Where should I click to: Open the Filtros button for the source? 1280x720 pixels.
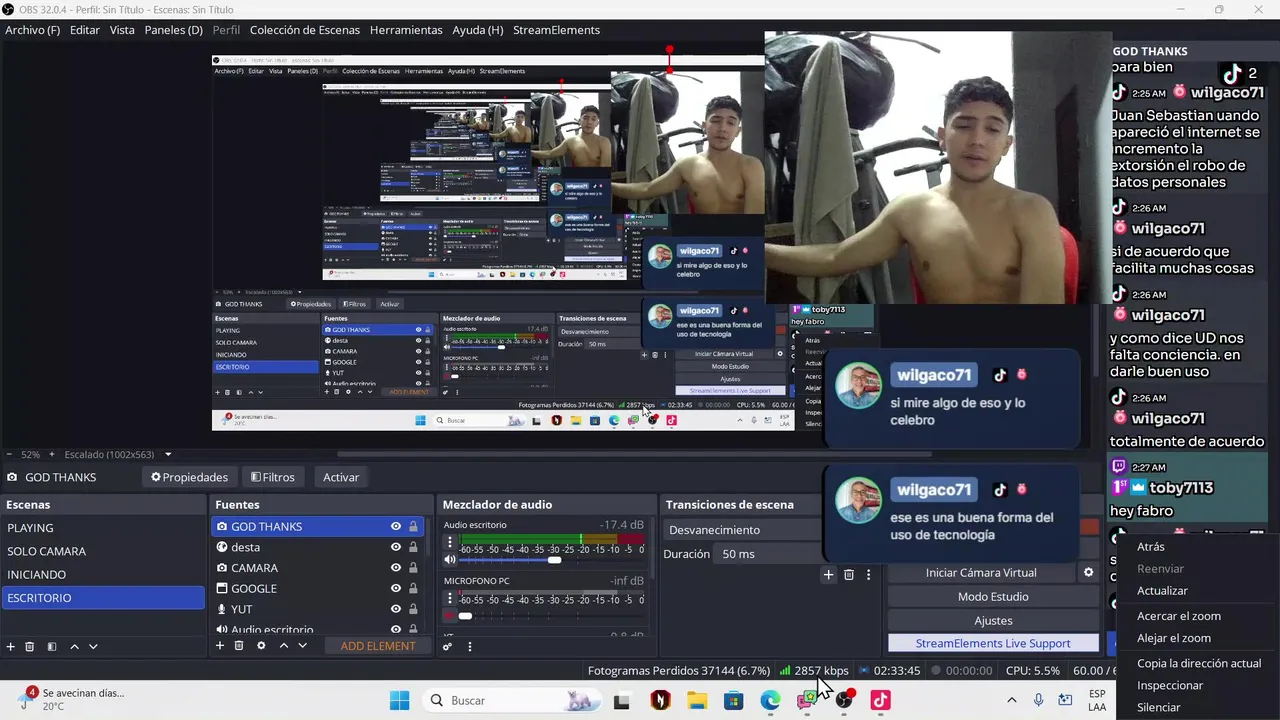coord(273,477)
